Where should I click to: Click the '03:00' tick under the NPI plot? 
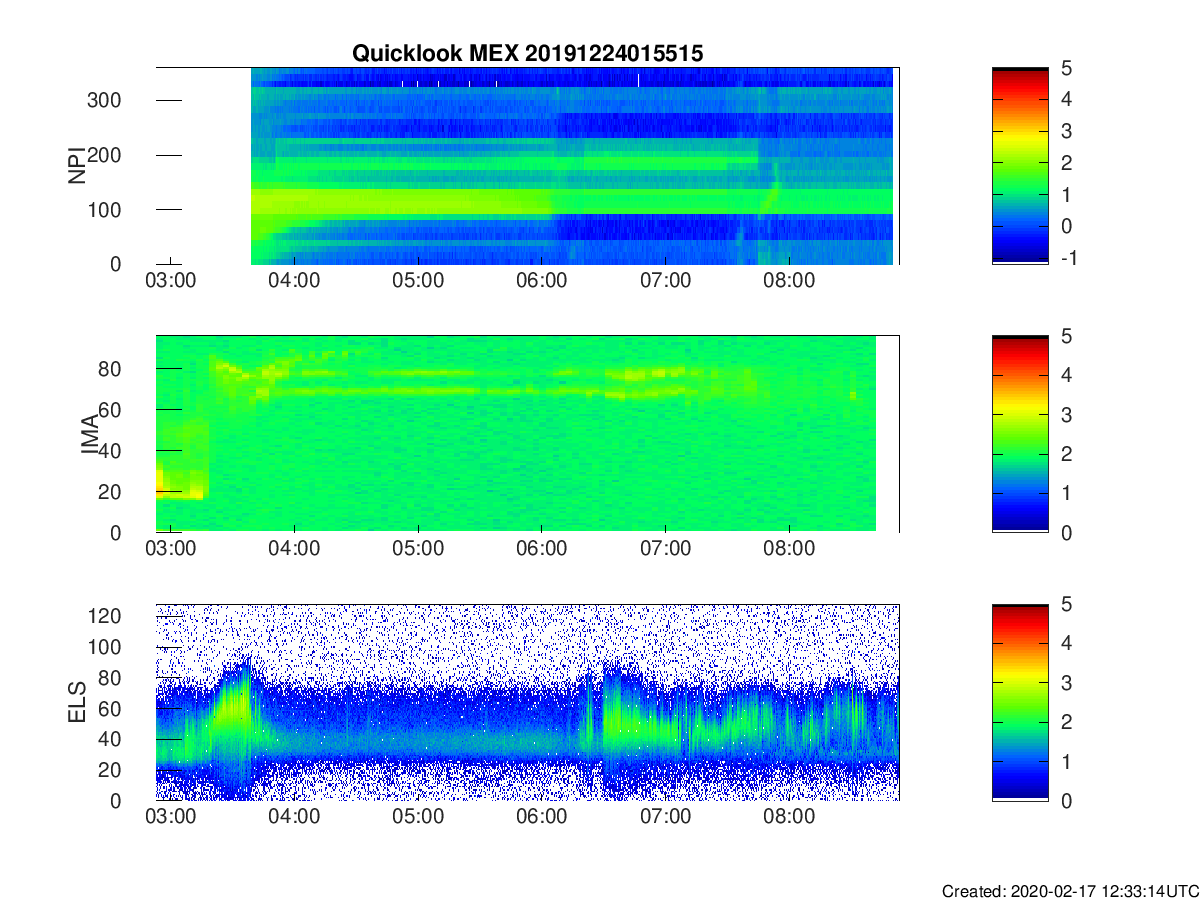(170, 281)
